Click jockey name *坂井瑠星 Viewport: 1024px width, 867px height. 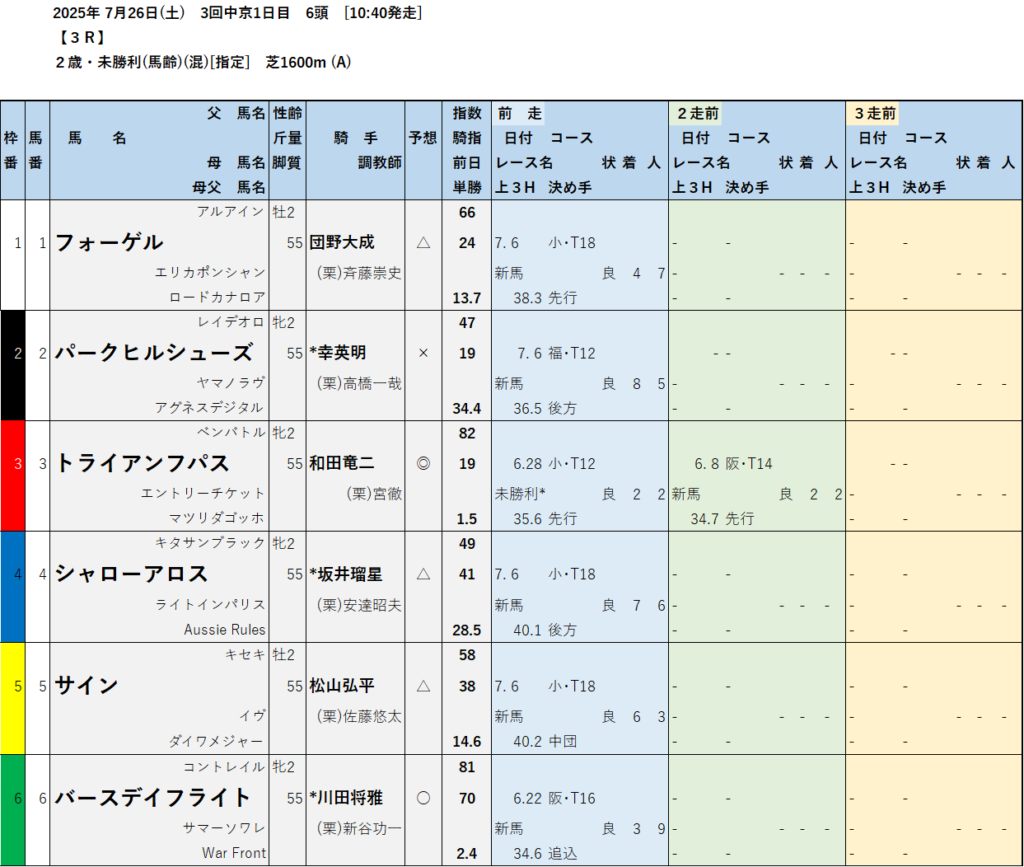[345, 575]
